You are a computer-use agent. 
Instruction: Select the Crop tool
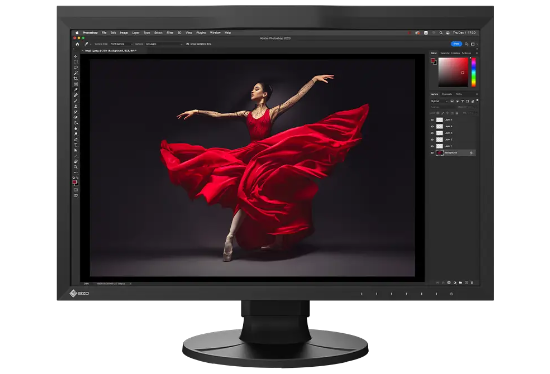75,79
